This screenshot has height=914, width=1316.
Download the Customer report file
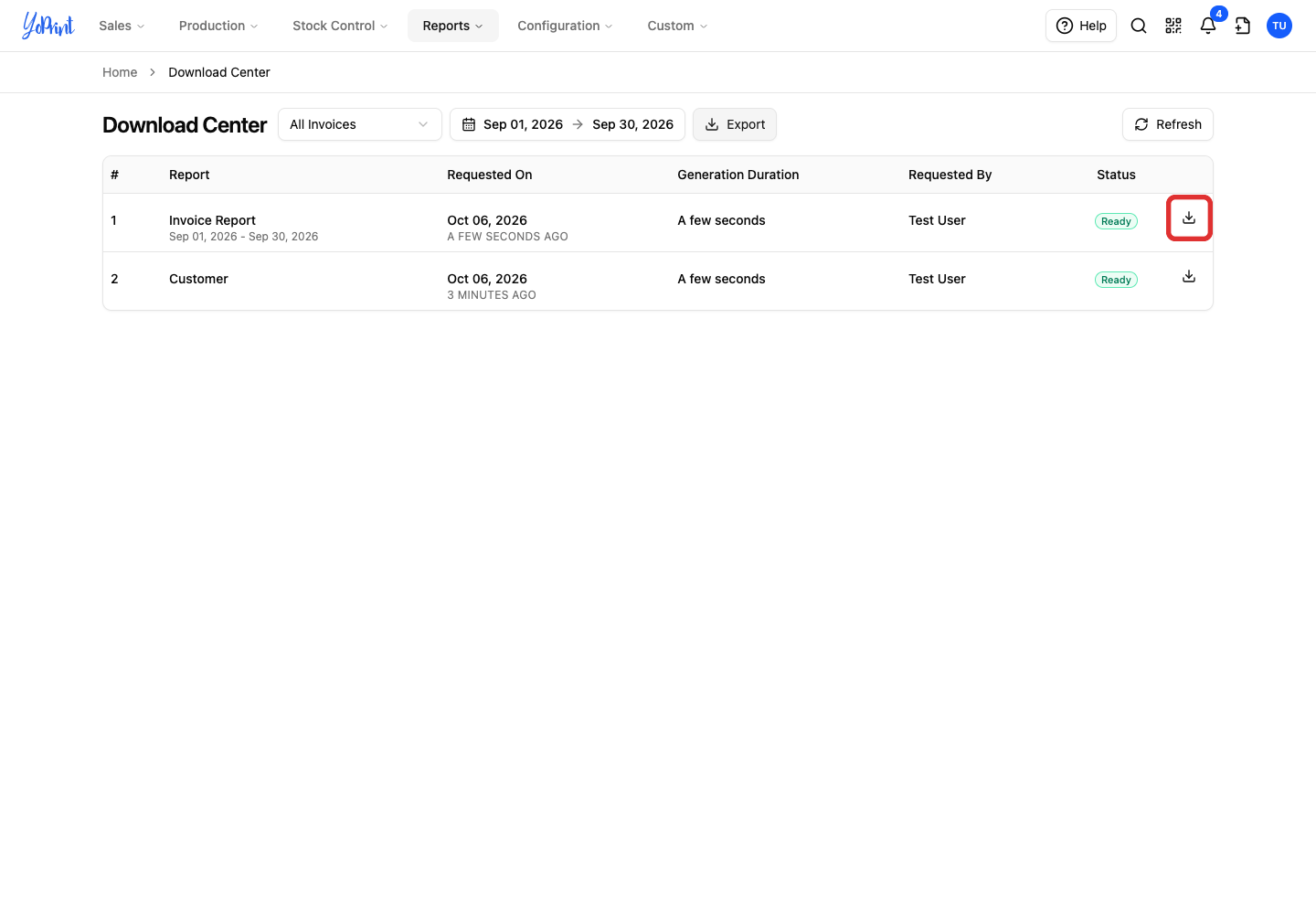[1189, 276]
